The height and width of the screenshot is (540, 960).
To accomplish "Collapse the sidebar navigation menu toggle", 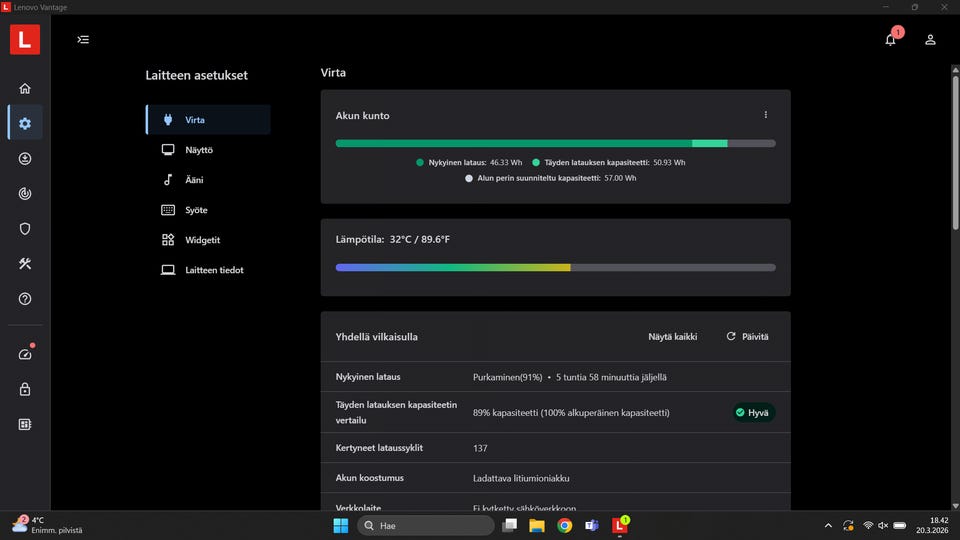I will [x=83, y=40].
